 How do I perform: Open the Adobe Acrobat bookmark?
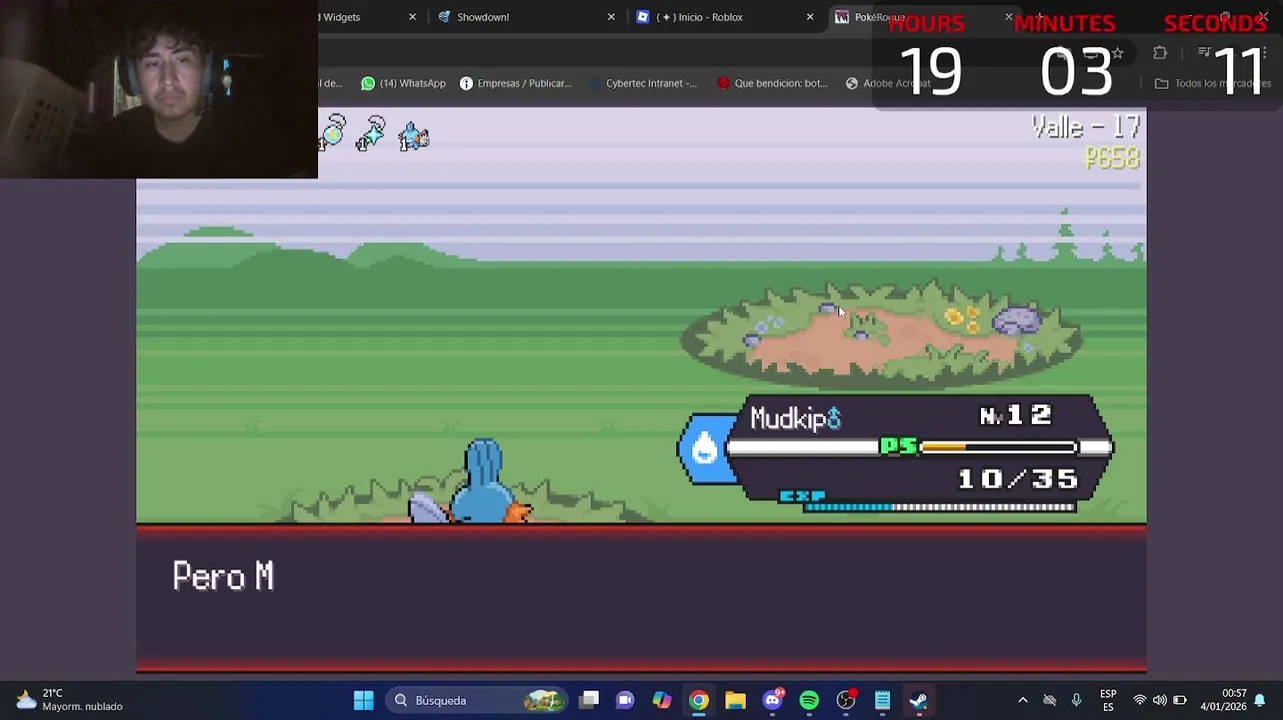click(x=888, y=83)
